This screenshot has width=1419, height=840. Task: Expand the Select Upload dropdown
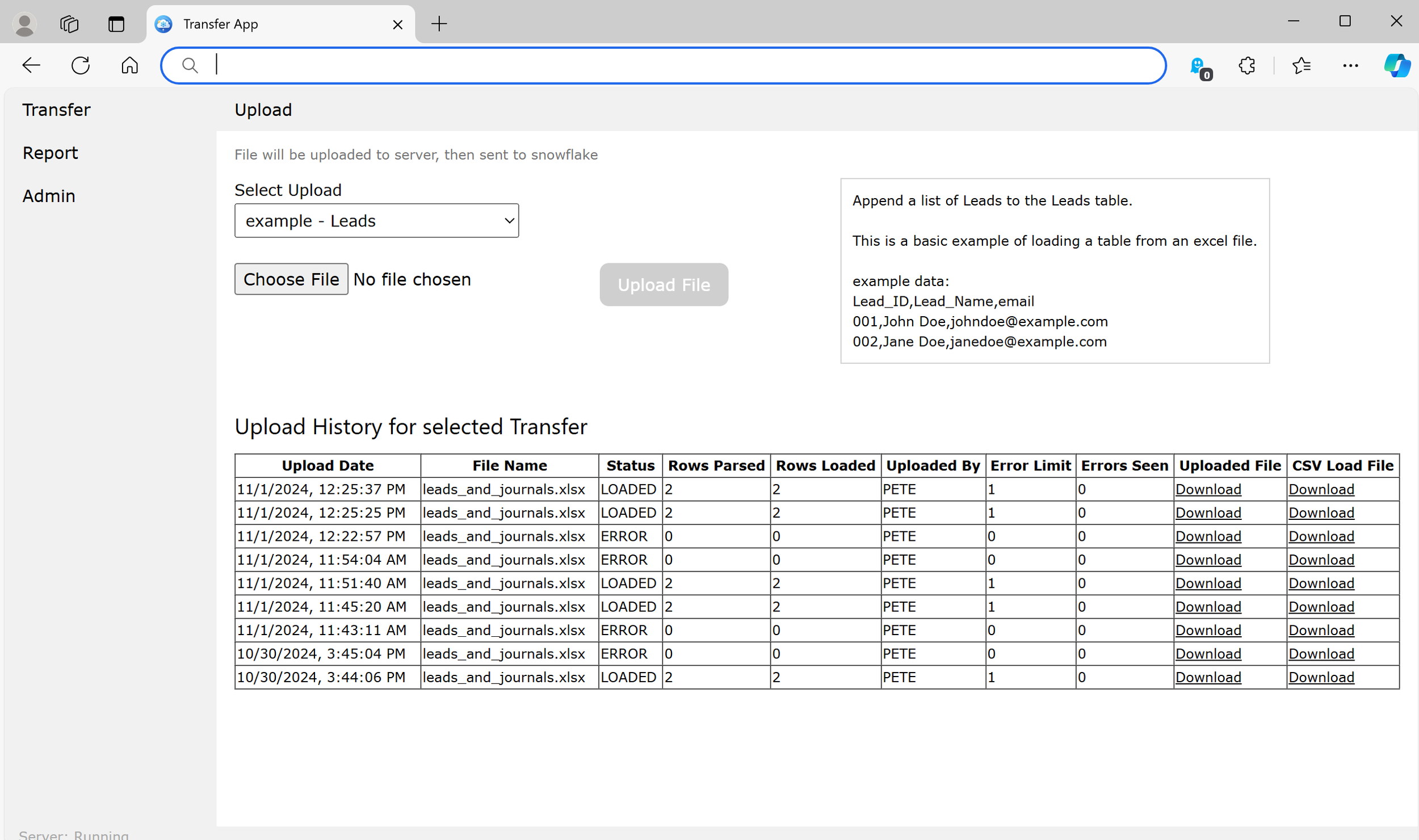coord(376,221)
